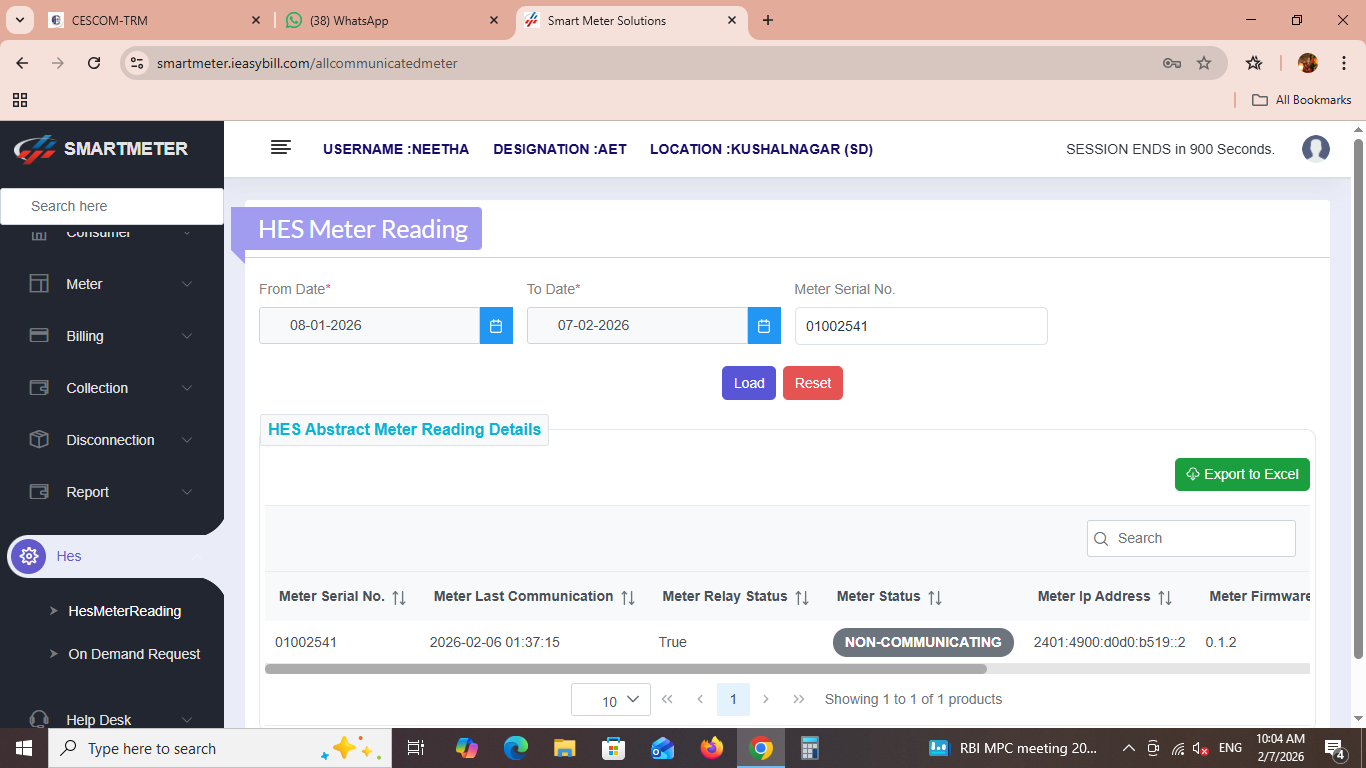Show hidden system tray icons

pyautogui.click(x=1129, y=748)
